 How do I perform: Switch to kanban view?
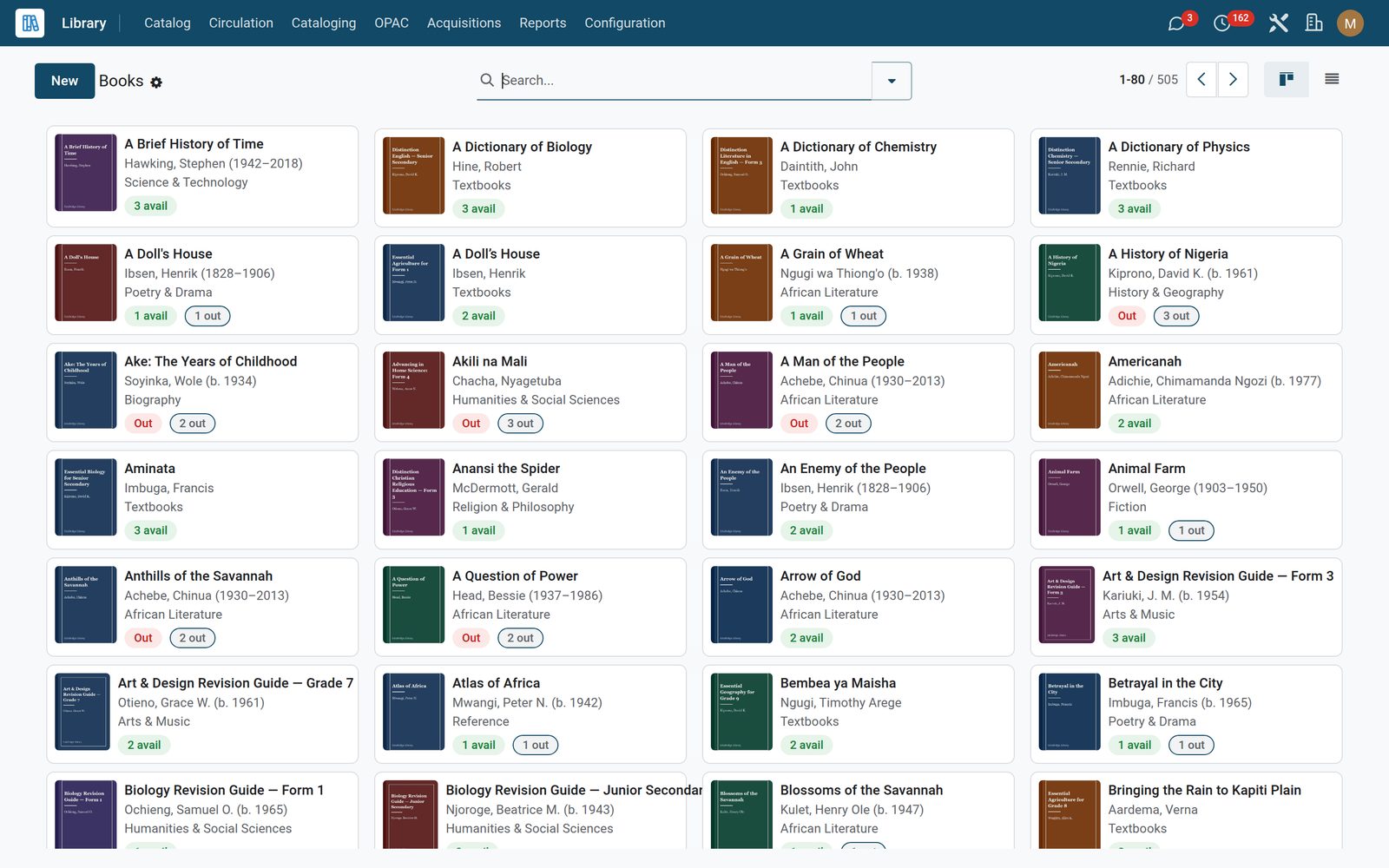coord(1287,79)
